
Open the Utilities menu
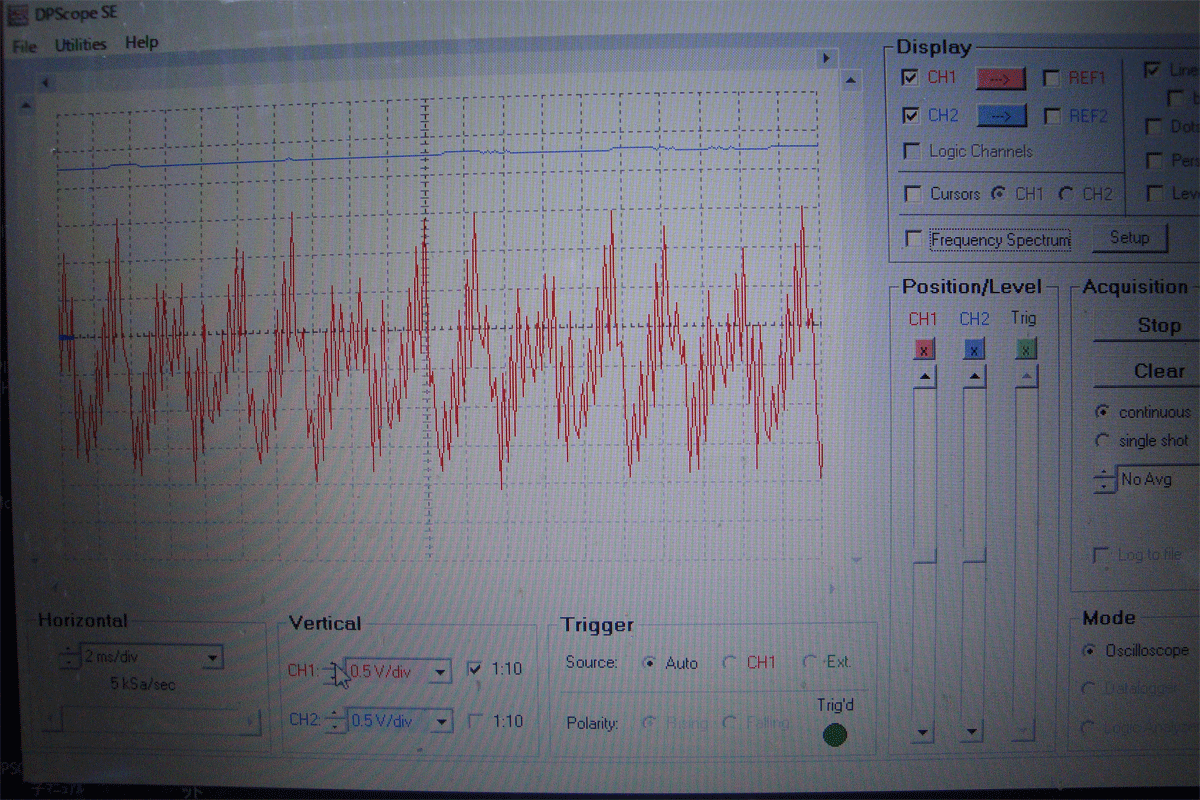[80, 44]
